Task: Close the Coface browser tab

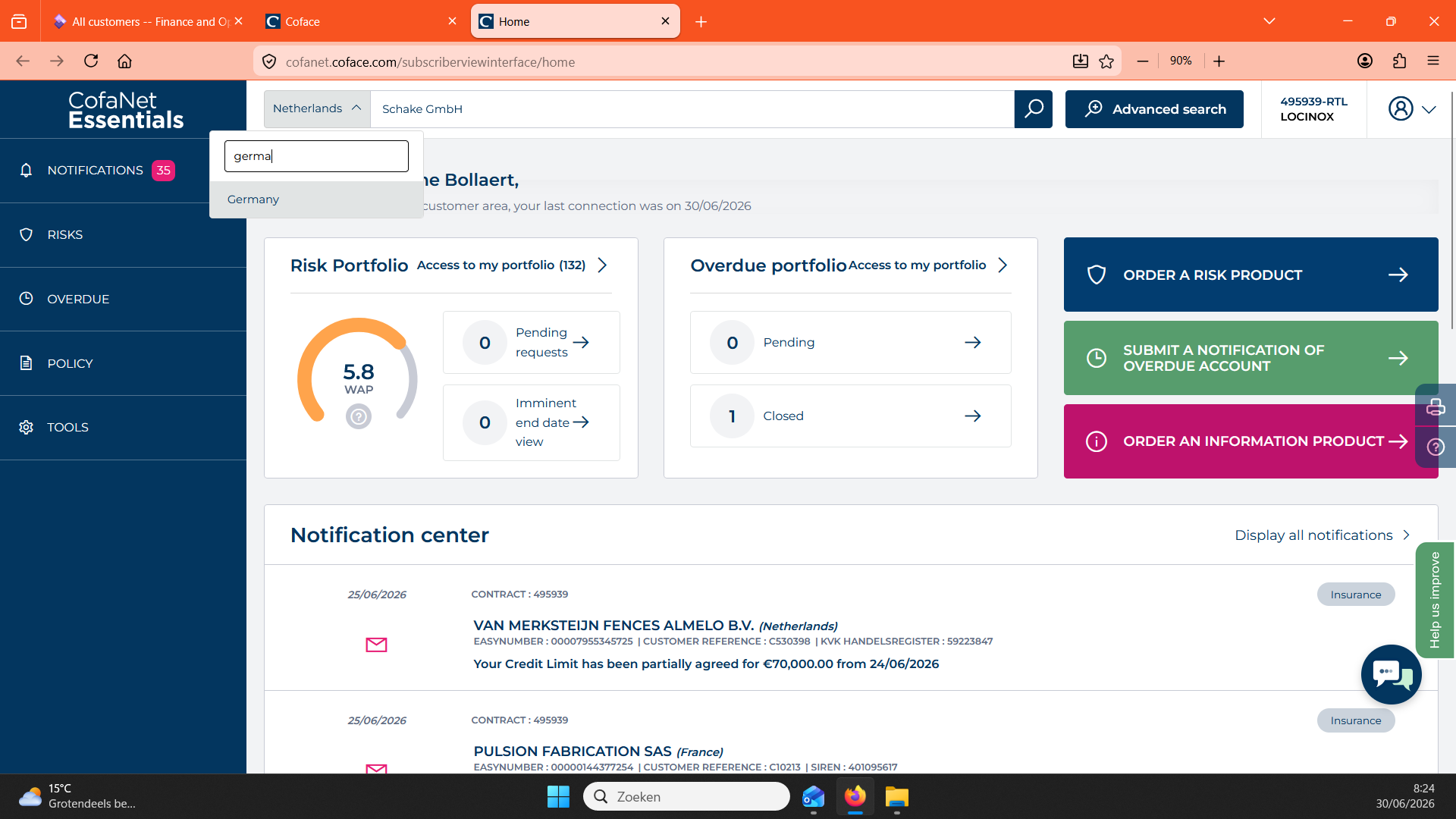Action: tap(452, 21)
